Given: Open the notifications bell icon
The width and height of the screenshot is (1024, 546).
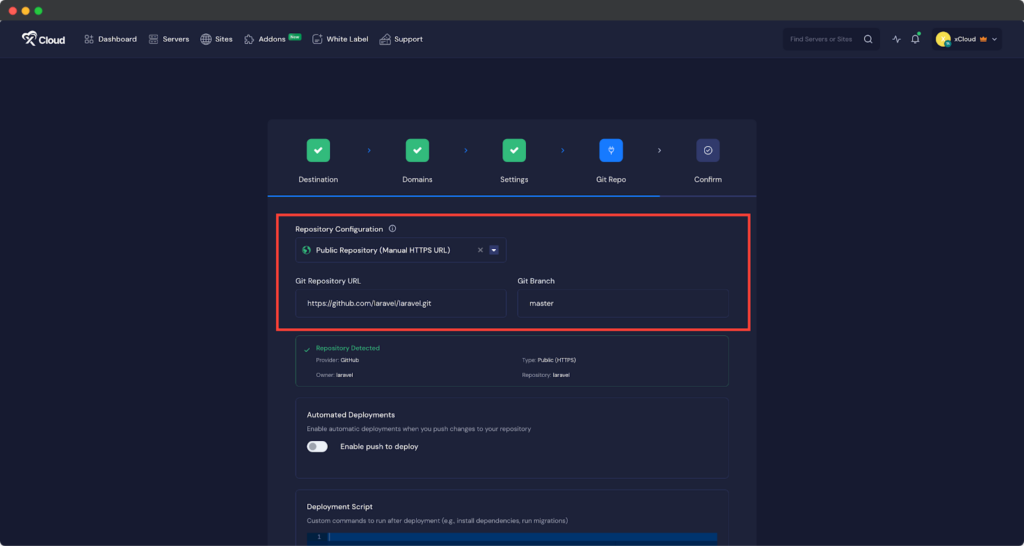Looking at the screenshot, I should 915,39.
